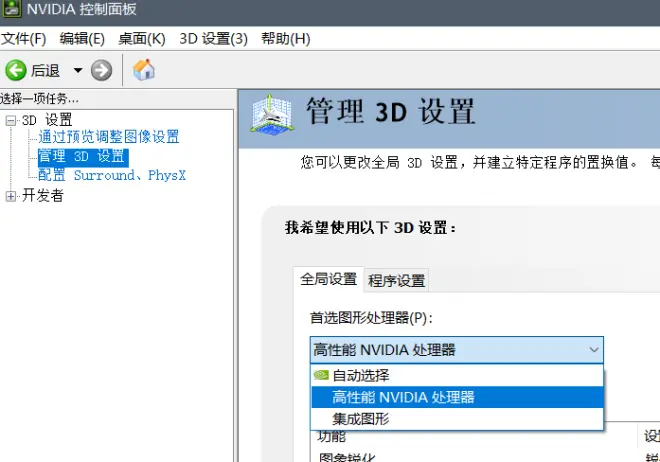This screenshot has width=660, height=462.
Task: Expand the 开发者 tree node
Action: pos(11,196)
